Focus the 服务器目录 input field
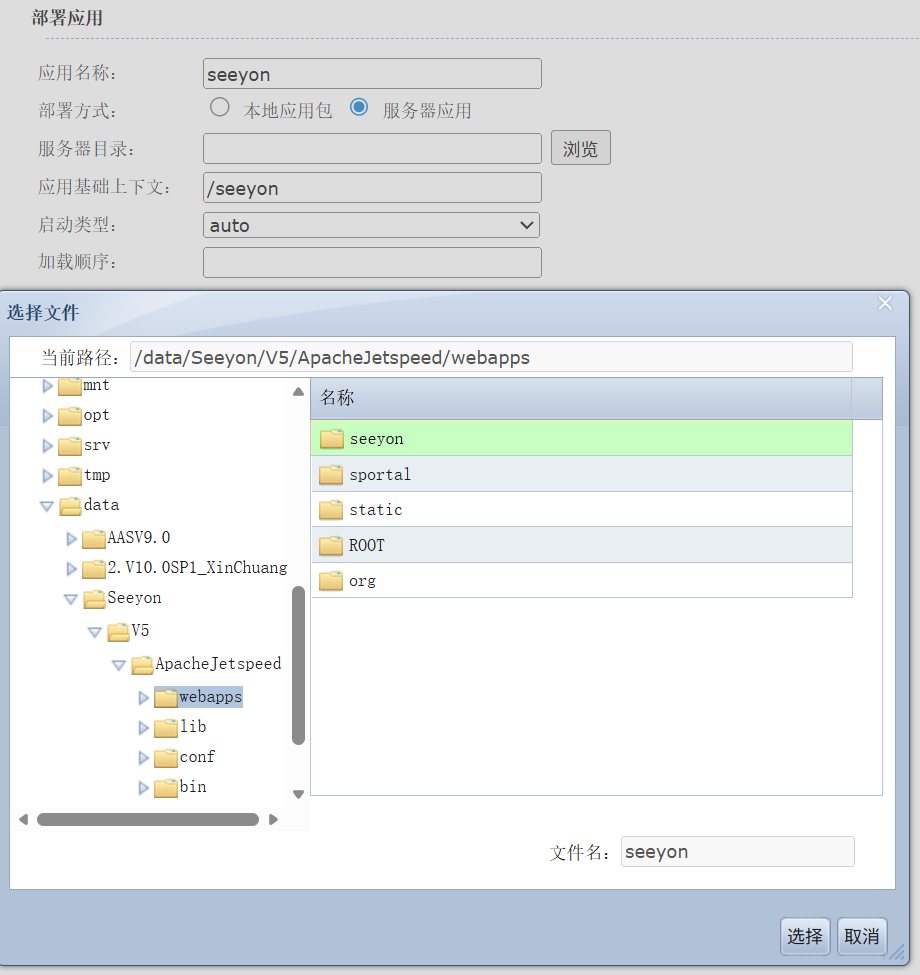The height and width of the screenshot is (975, 920). pyautogui.click(x=372, y=149)
